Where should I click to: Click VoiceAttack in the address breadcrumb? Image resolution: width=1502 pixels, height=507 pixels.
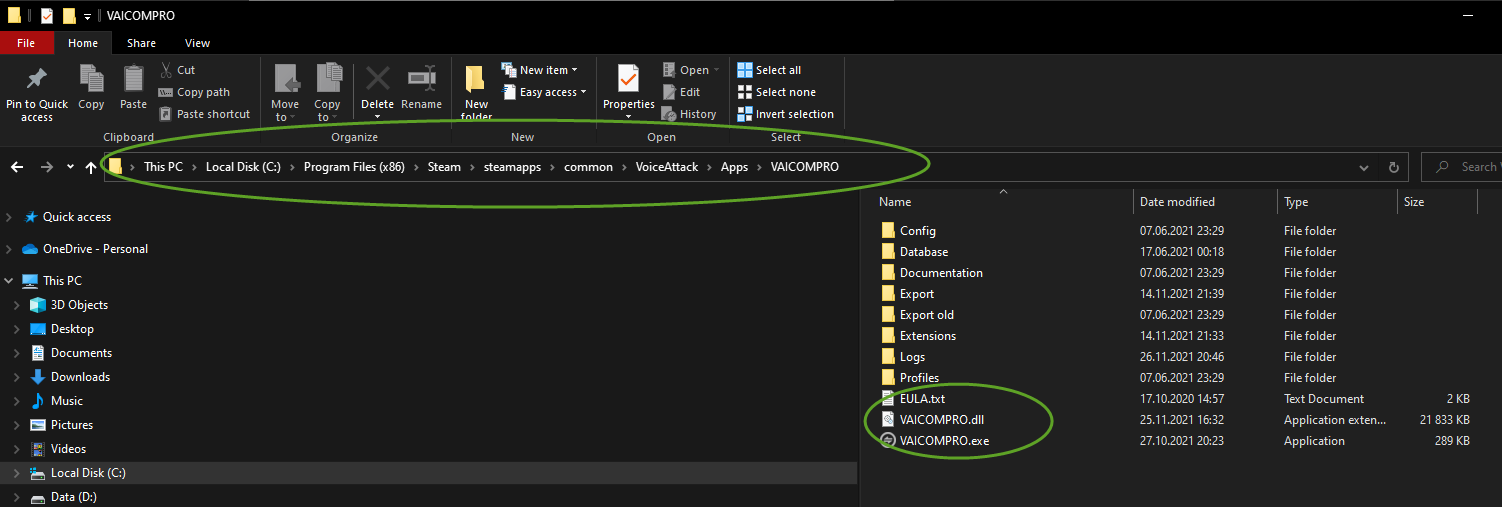click(667, 167)
